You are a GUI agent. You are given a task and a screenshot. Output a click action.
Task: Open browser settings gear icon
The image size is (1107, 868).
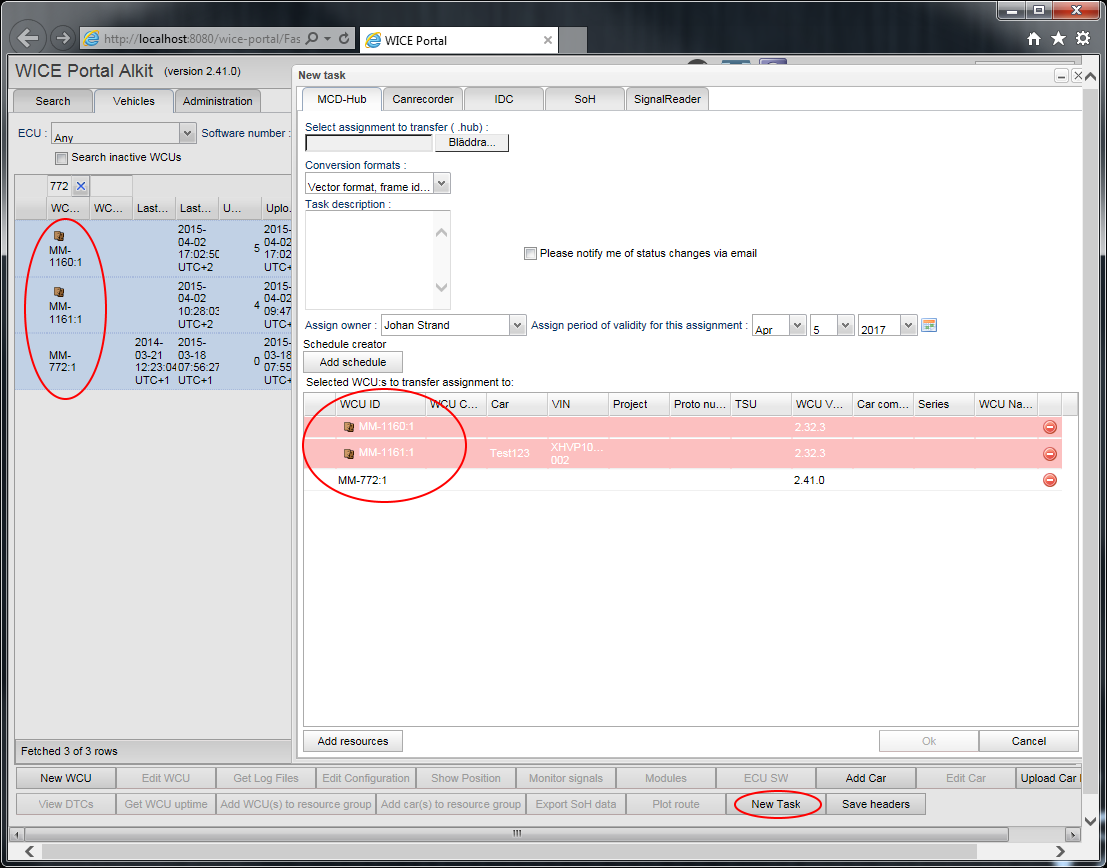coord(1083,39)
